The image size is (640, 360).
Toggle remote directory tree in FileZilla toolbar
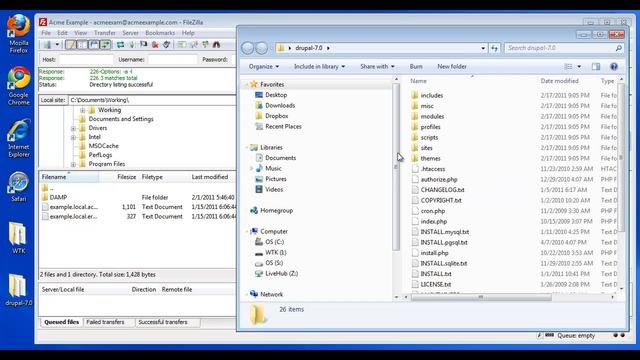tap(94, 44)
